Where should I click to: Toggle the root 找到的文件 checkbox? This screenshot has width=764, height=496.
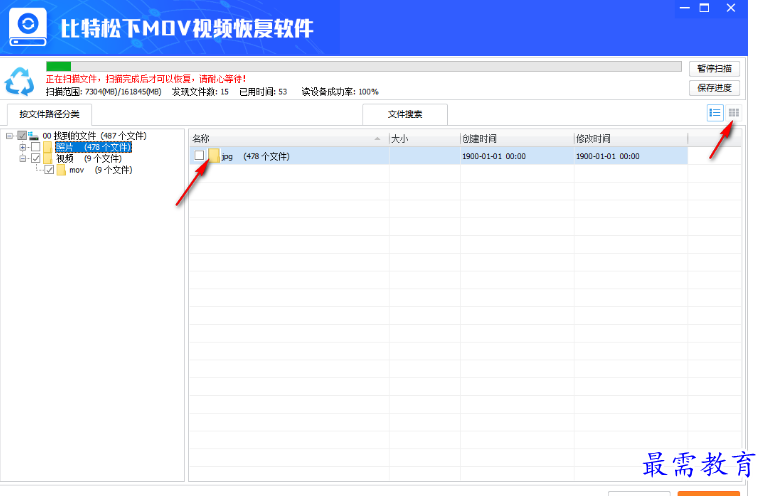[x=22, y=135]
